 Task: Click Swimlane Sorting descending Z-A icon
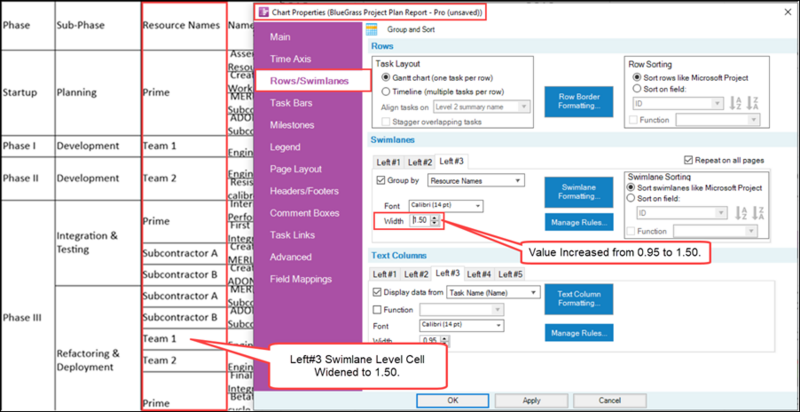pyautogui.click(x=756, y=213)
